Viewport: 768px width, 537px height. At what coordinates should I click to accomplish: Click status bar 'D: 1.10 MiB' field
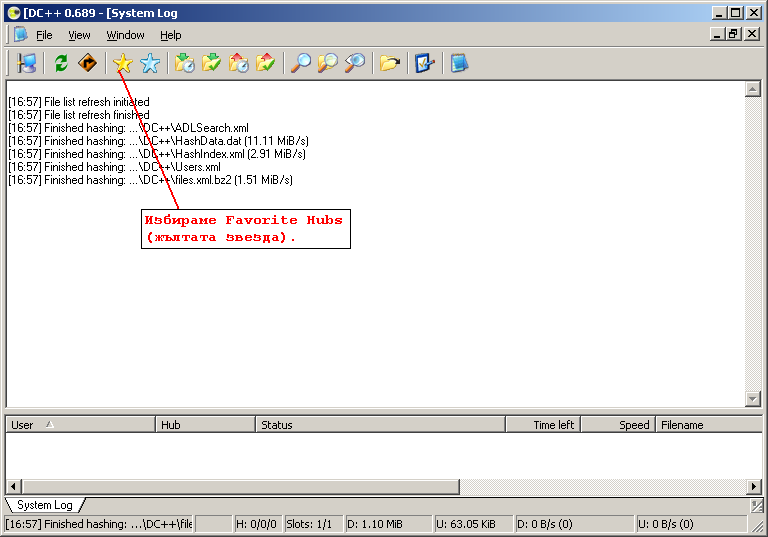[388, 524]
